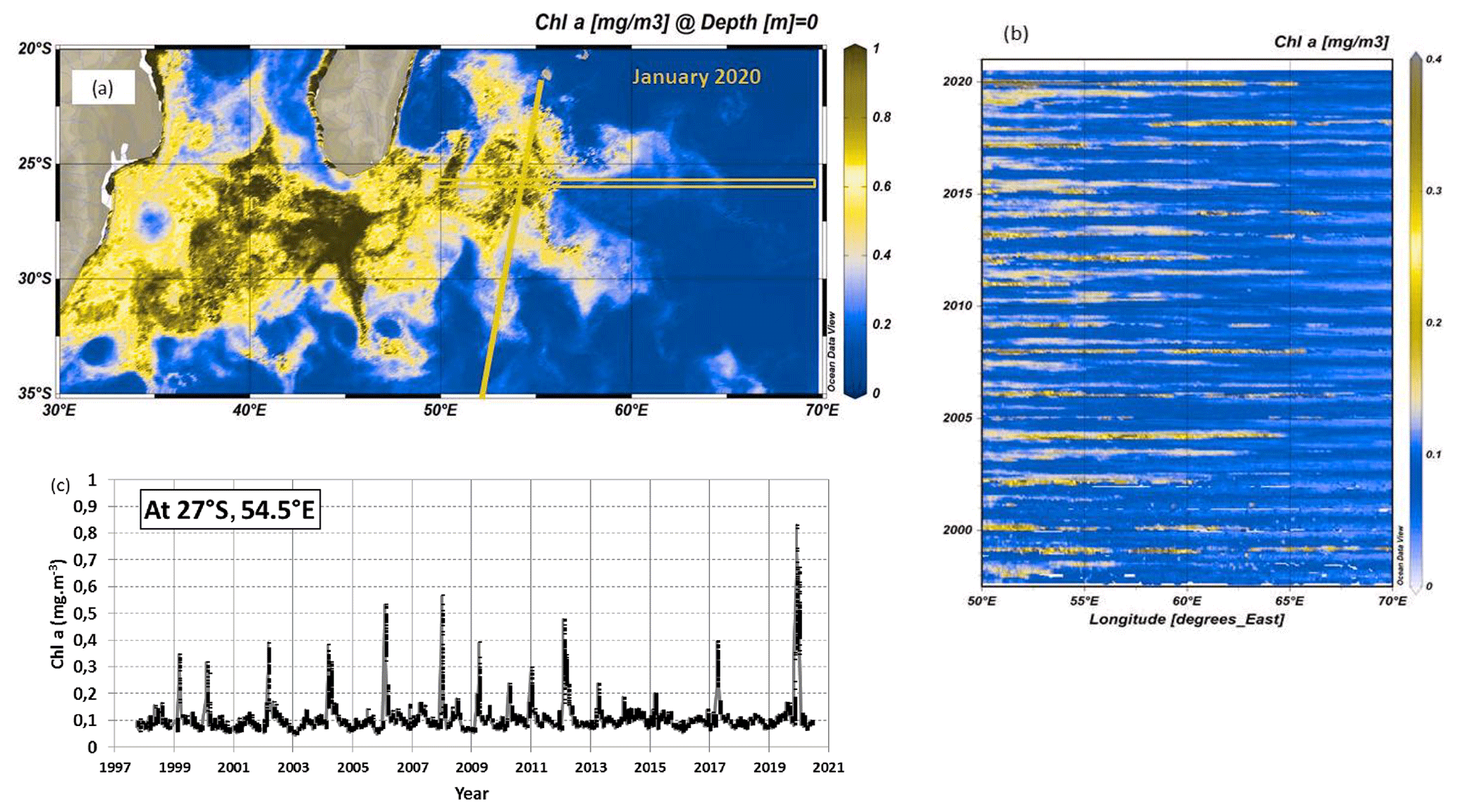Click the (c) panel label
The height and width of the screenshot is (812, 1457).
click(61, 485)
